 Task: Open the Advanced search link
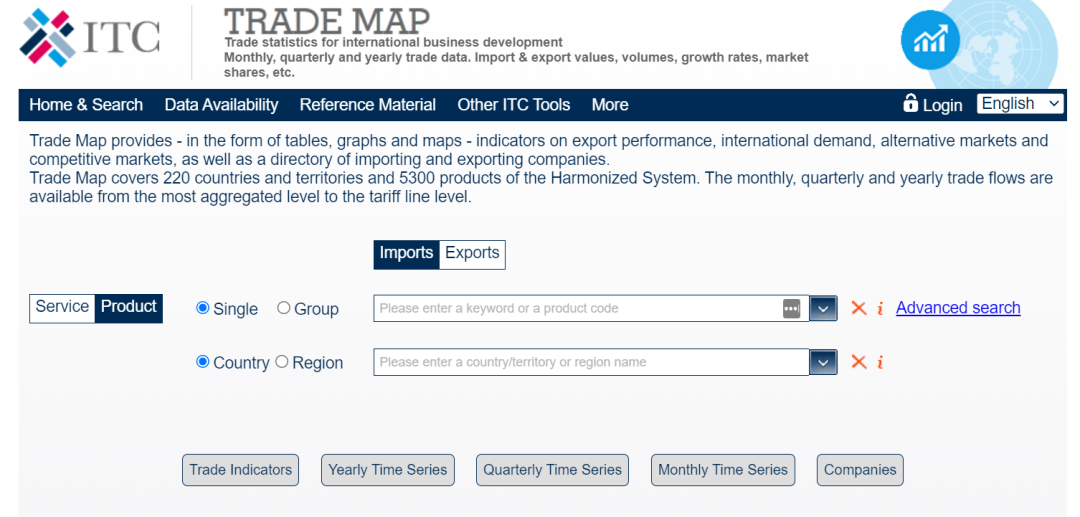pos(957,308)
